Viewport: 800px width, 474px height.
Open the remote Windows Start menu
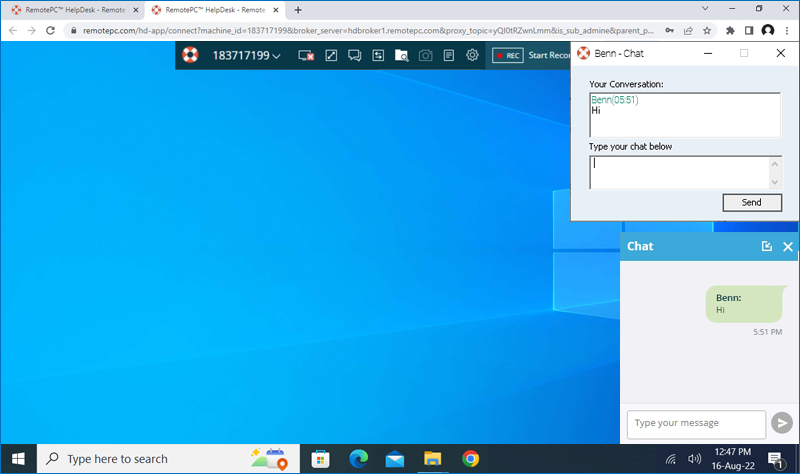(18, 459)
